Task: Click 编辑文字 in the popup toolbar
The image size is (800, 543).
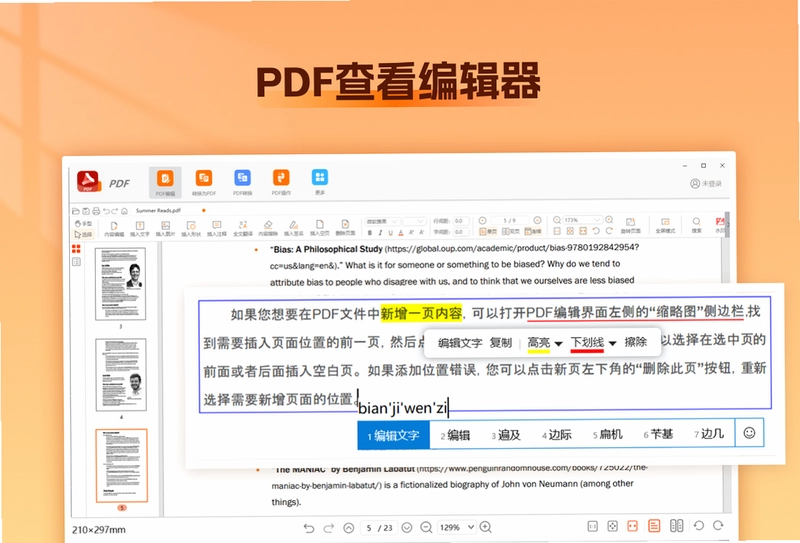Action: tap(460, 343)
